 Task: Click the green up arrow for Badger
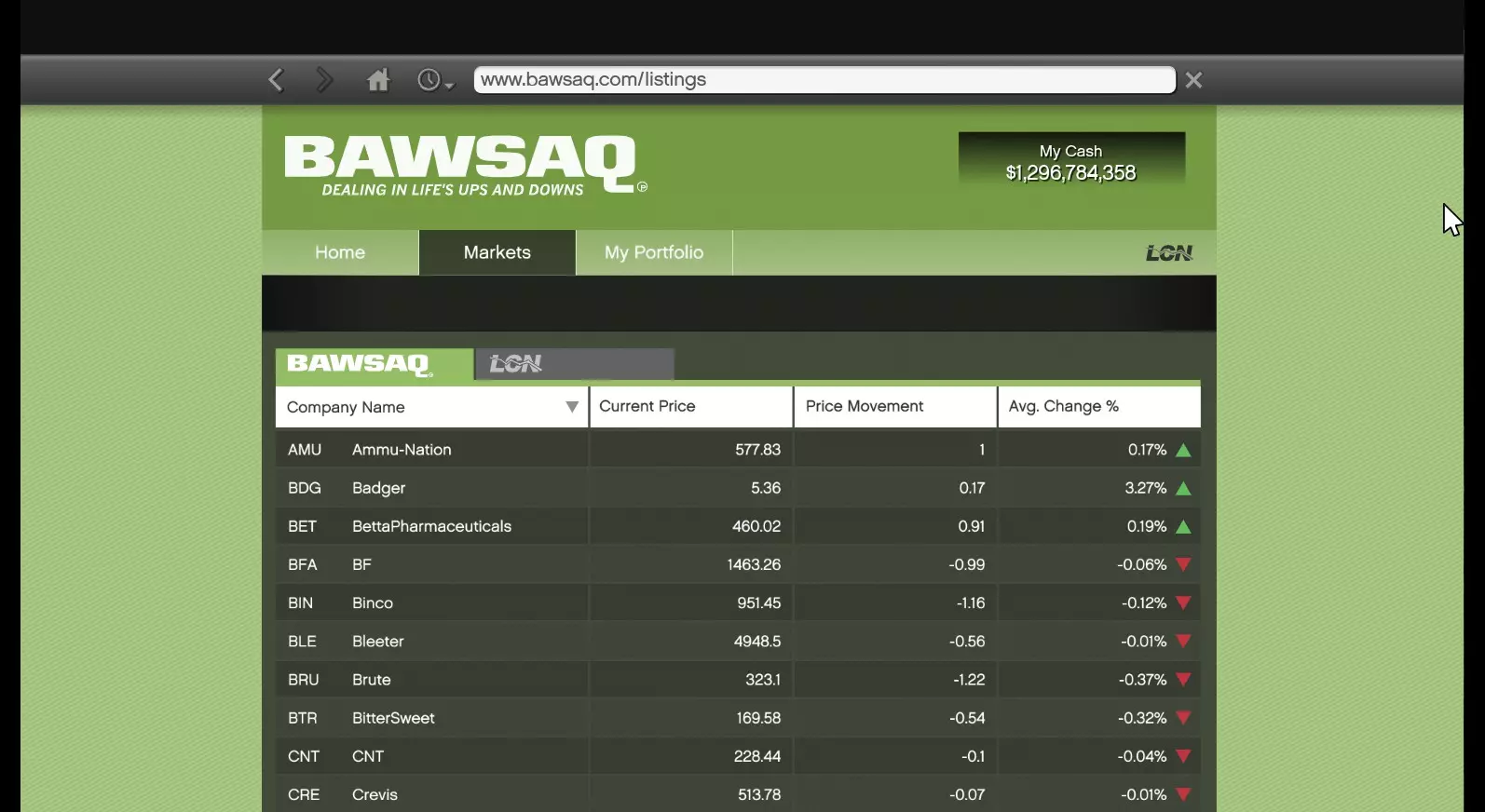(1183, 489)
